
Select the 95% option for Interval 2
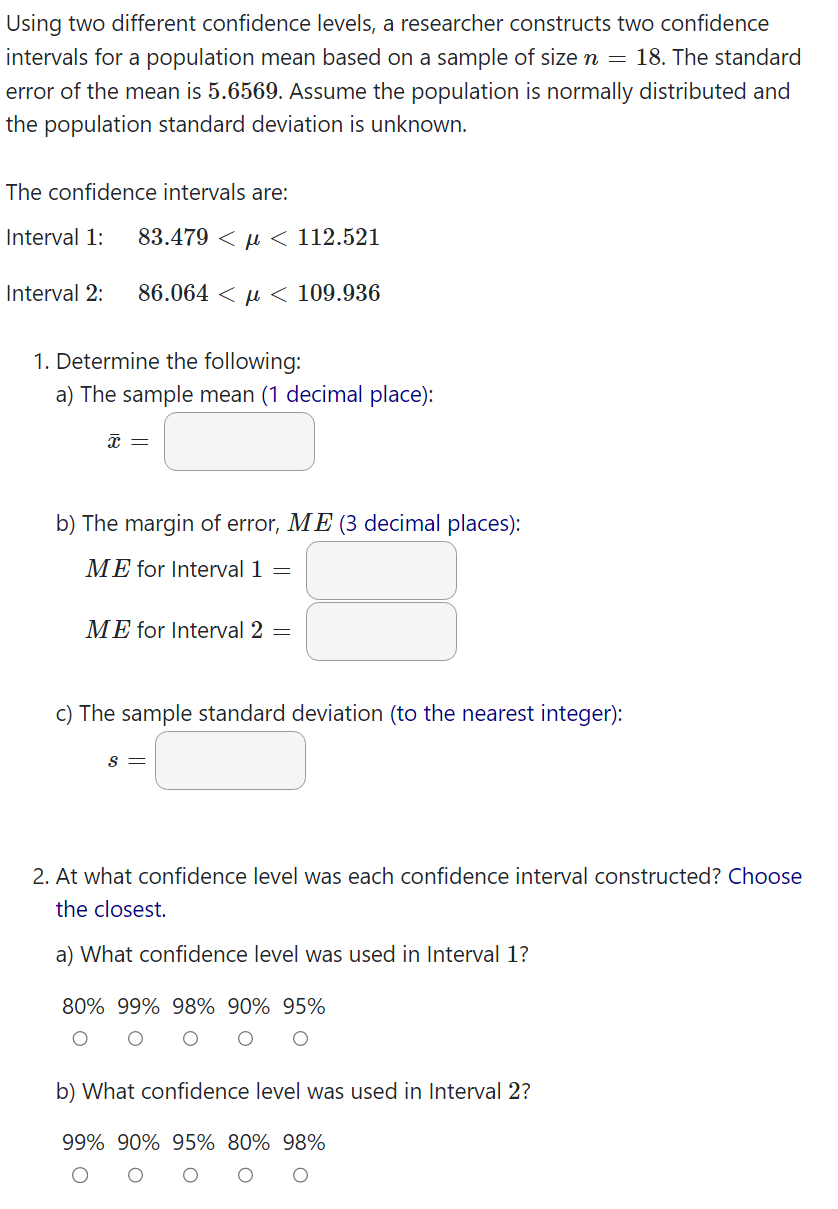click(190, 1175)
